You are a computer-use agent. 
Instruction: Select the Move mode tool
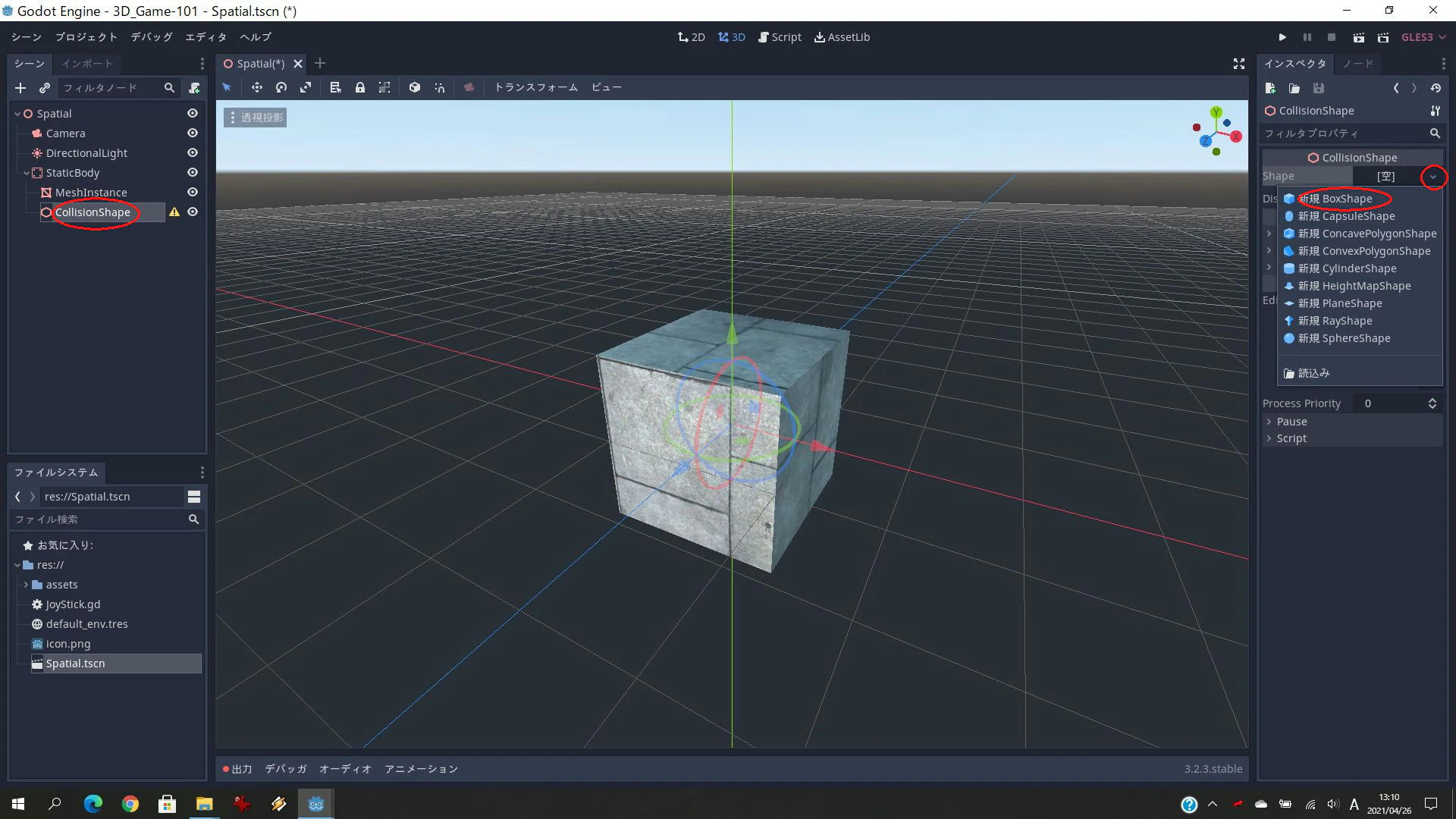point(257,87)
